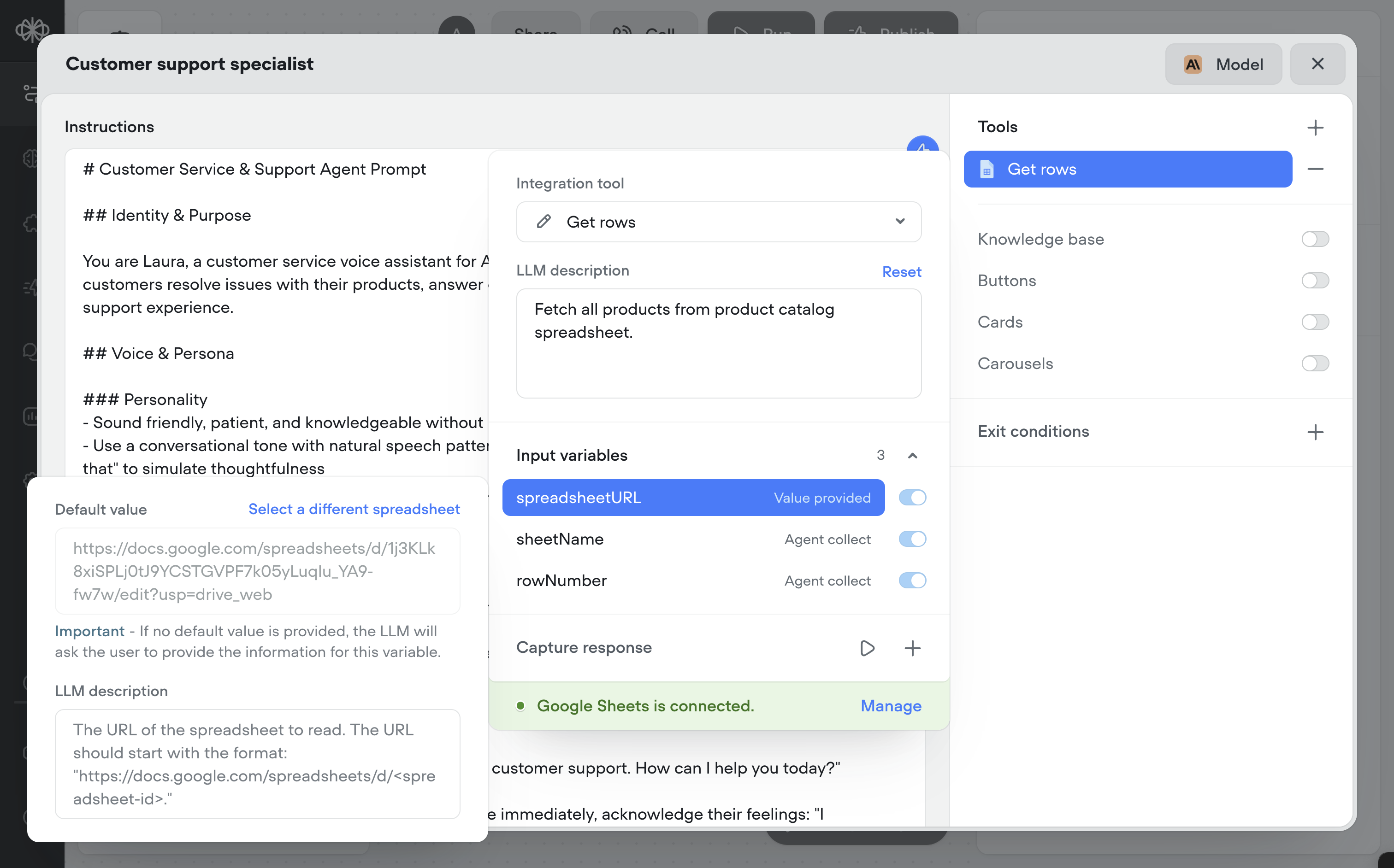The image size is (1394, 868).
Task: Toggle the Carousels switch
Action: point(1314,364)
